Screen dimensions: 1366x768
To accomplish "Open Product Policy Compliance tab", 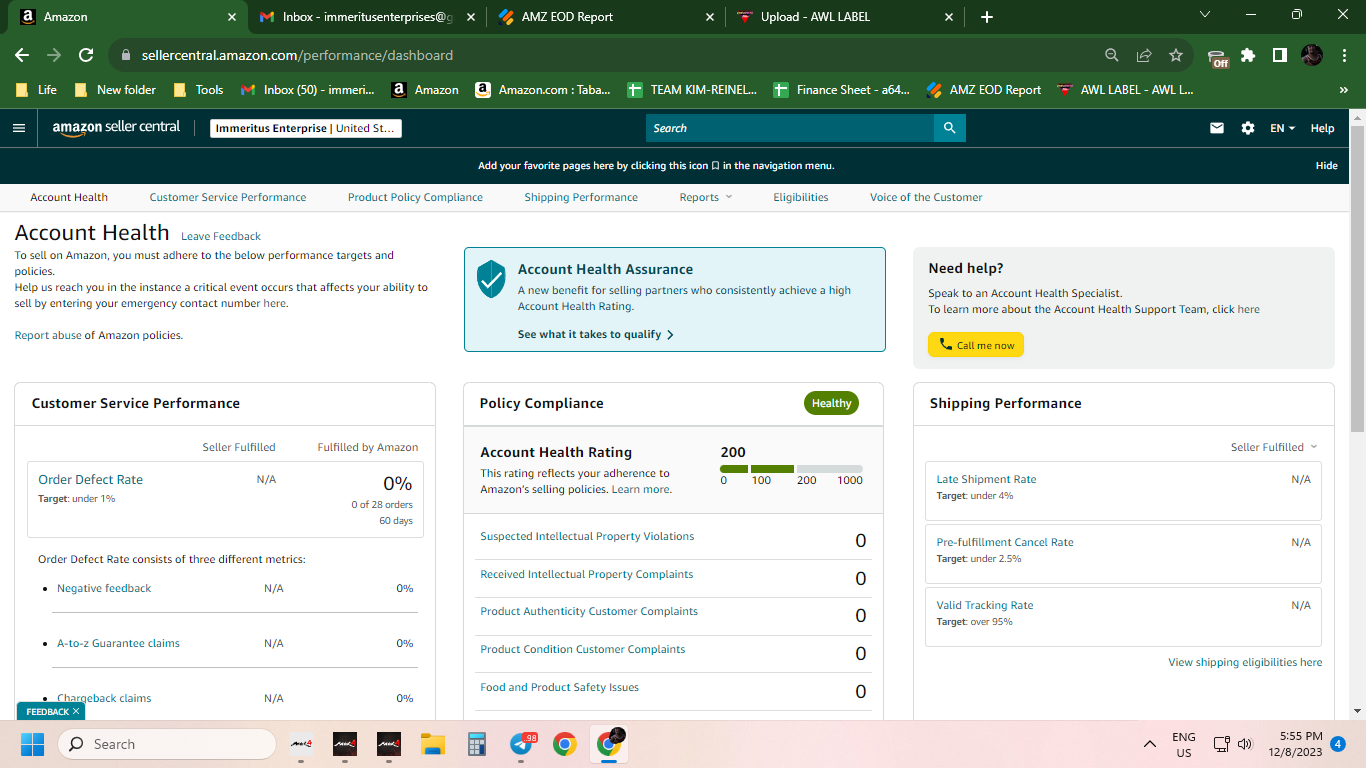I will click(x=415, y=197).
